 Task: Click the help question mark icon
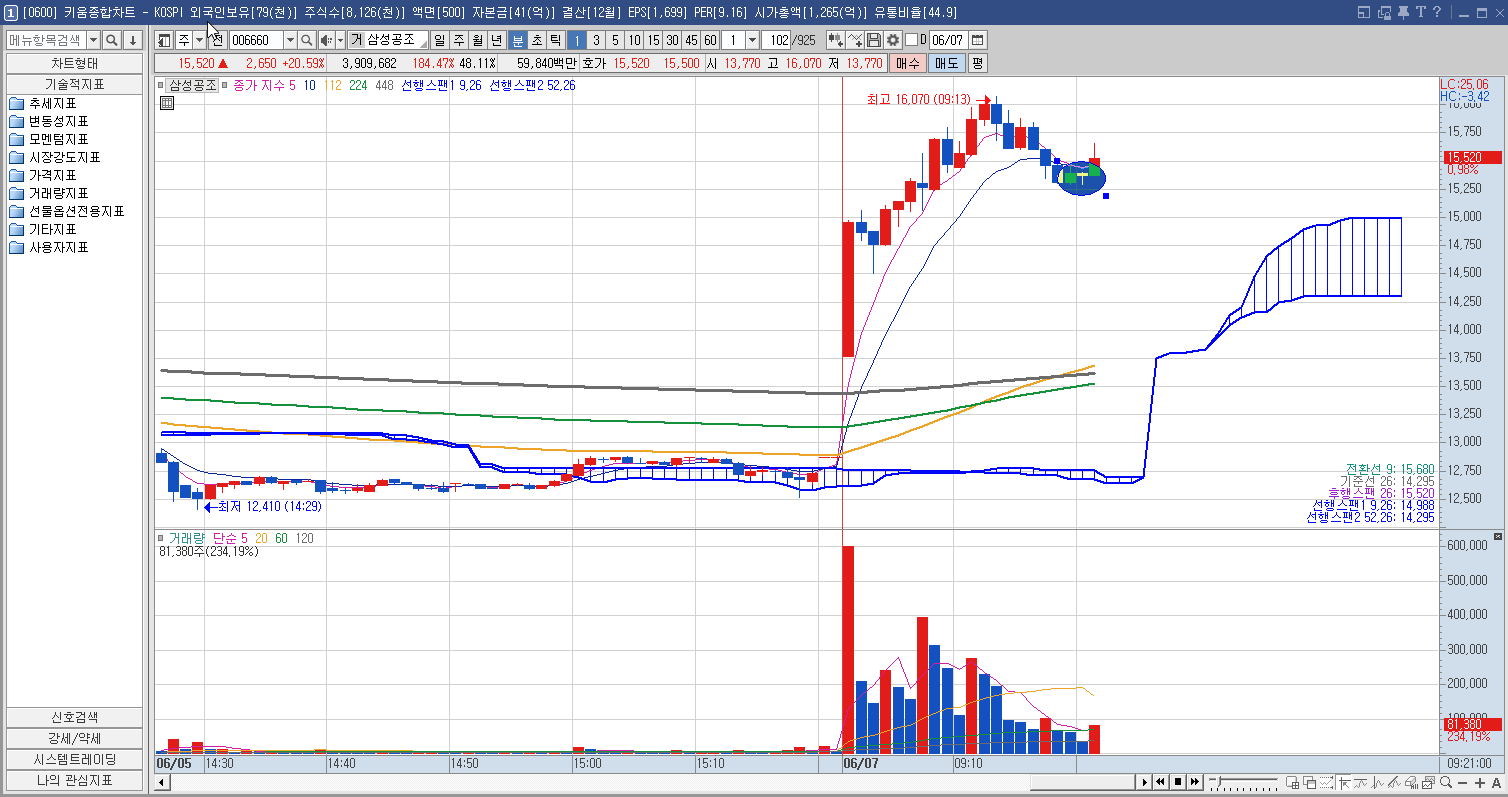tap(1437, 12)
